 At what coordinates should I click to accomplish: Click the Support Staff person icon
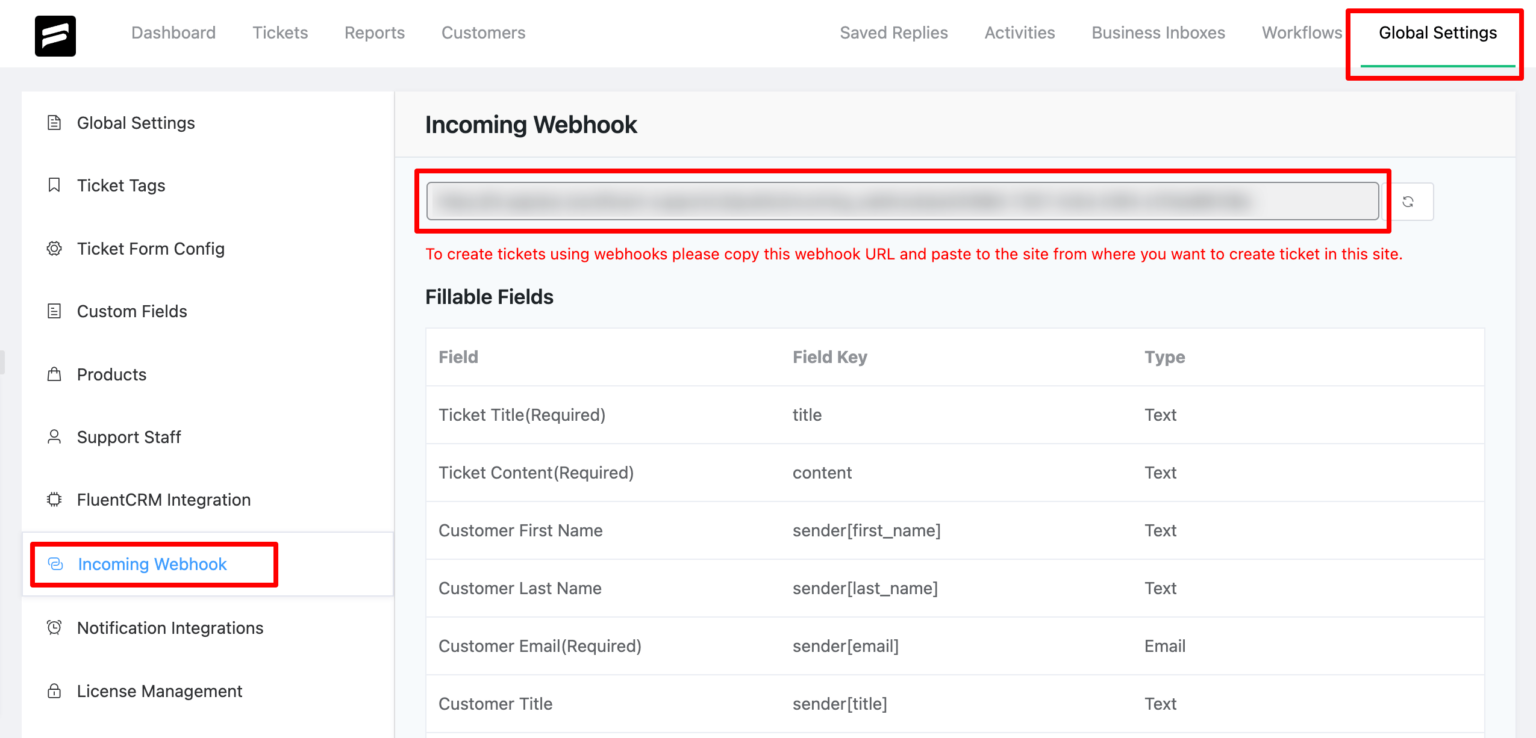tap(54, 437)
